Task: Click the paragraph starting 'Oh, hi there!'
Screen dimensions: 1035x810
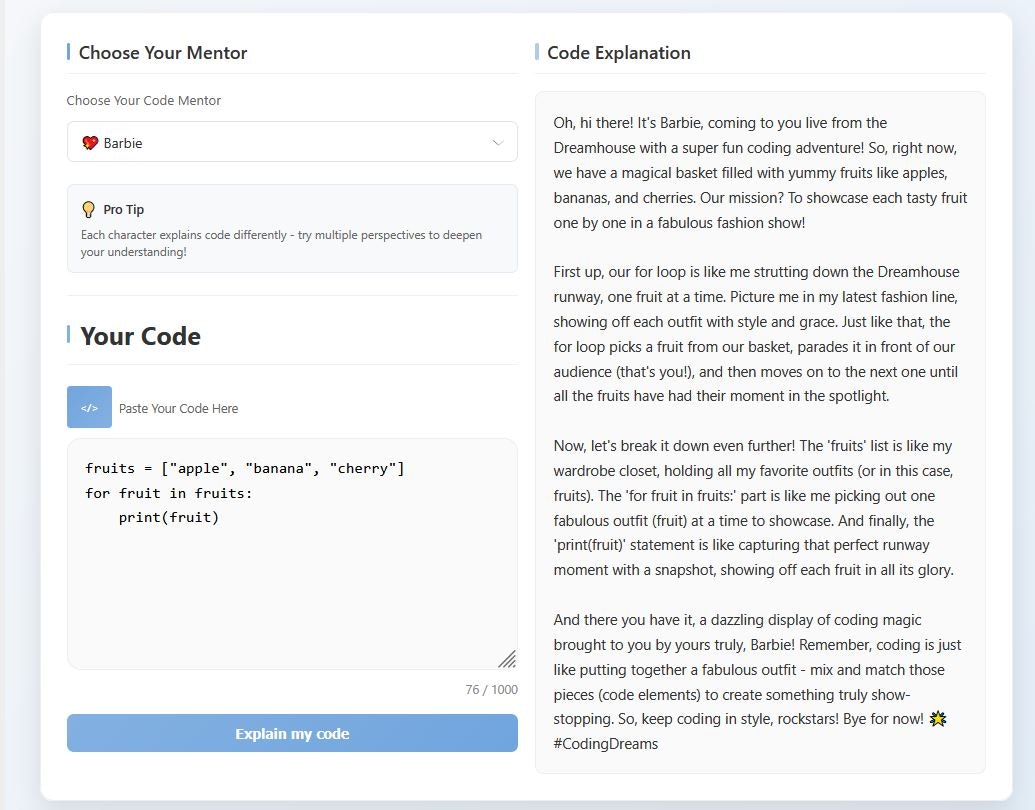Action: [x=760, y=172]
